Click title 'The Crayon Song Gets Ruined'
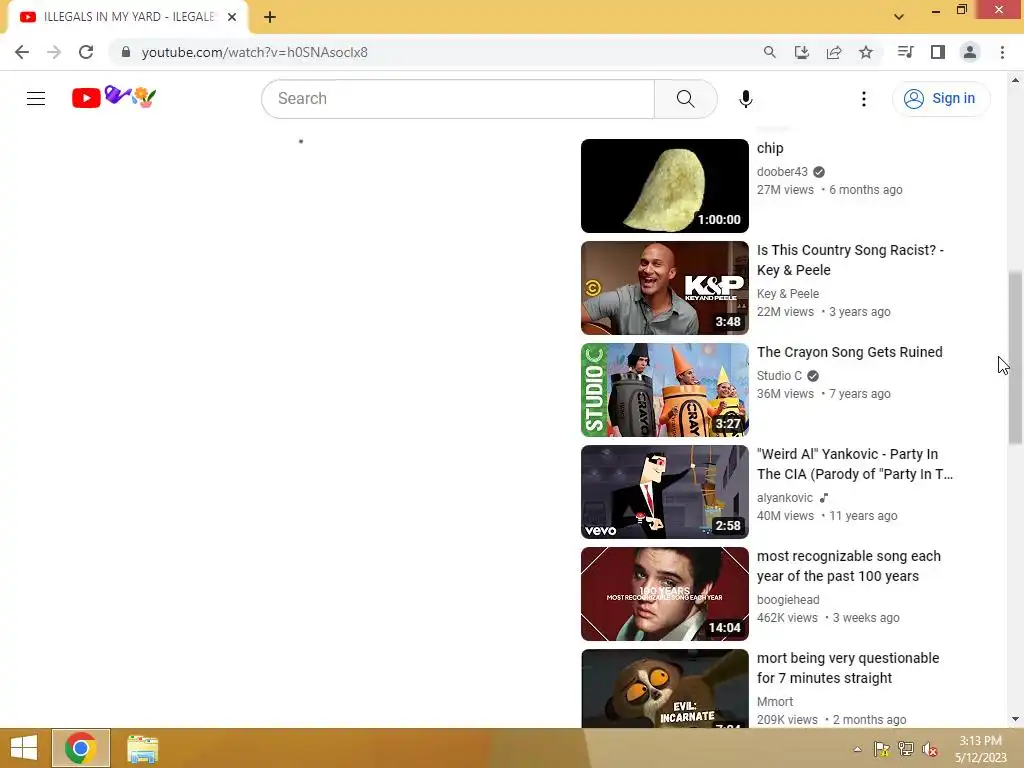 (x=850, y=352)
